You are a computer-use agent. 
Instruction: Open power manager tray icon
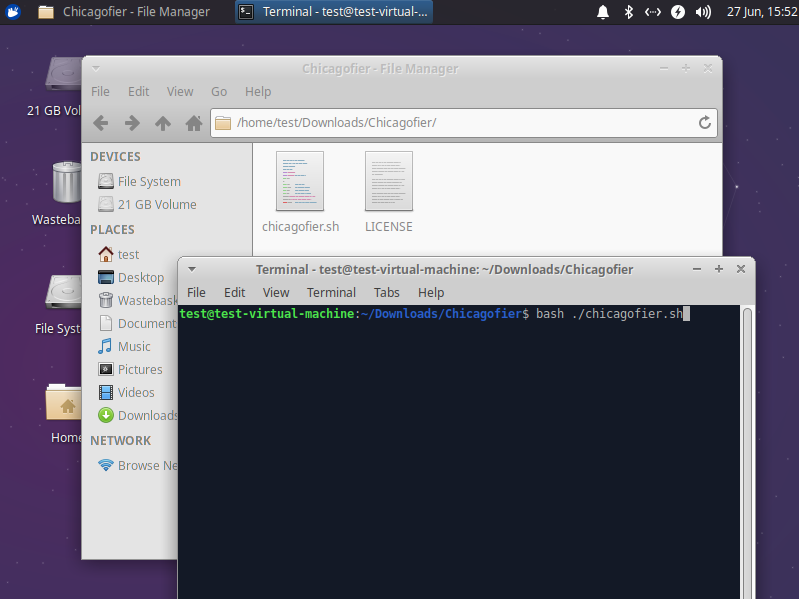(x=678, y=12)
